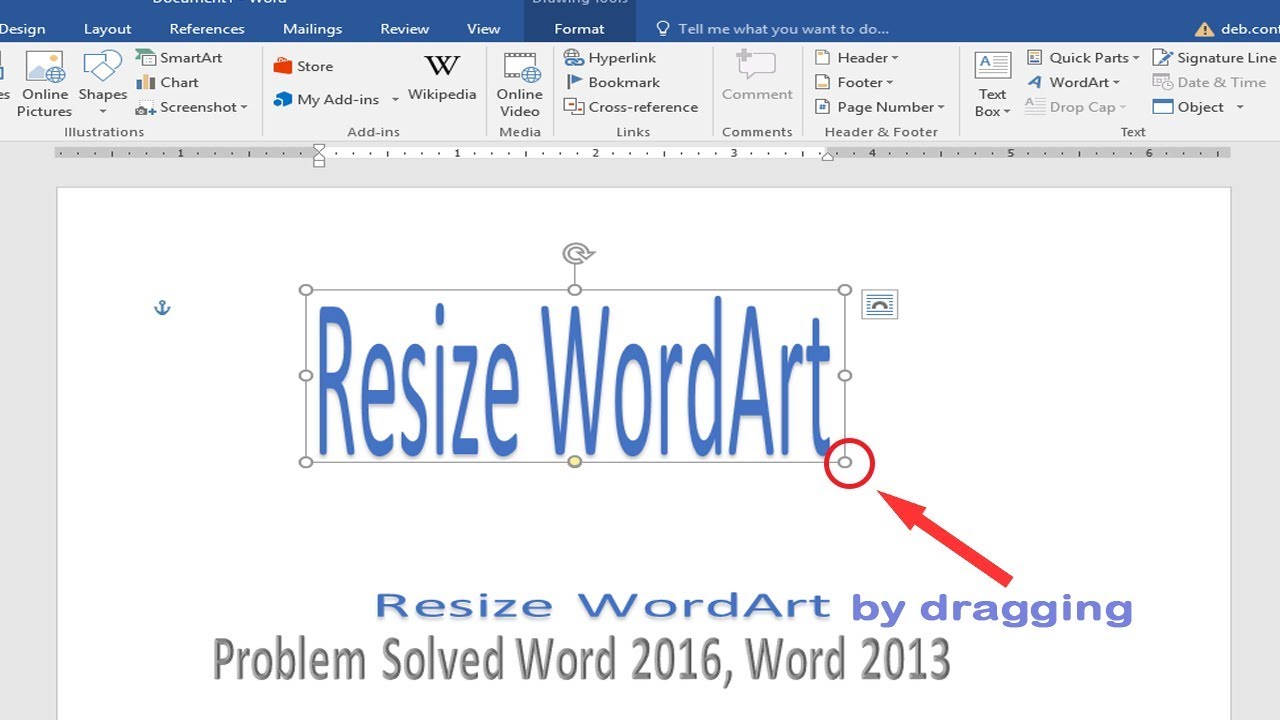
Task: Insert a Hyperlink
Action: point(610,58)
